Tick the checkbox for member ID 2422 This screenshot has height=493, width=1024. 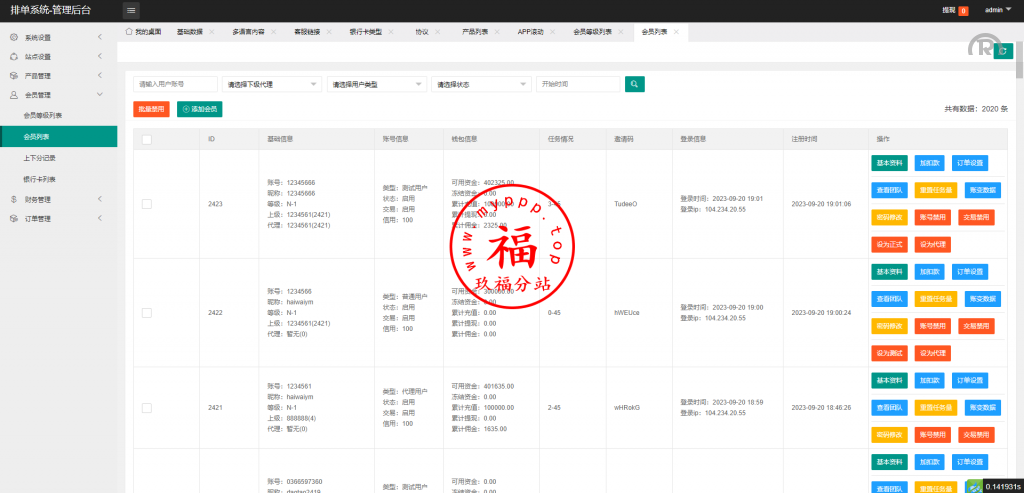(147, 313)
